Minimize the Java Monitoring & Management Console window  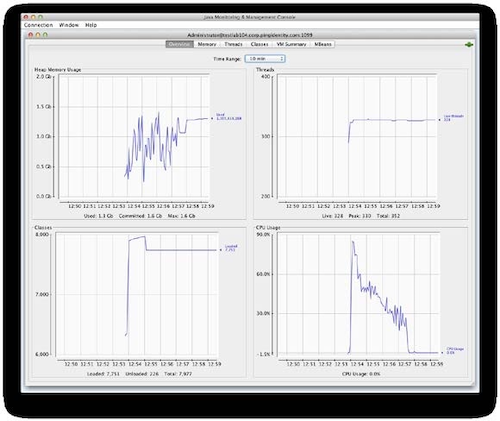pos(33,17)
